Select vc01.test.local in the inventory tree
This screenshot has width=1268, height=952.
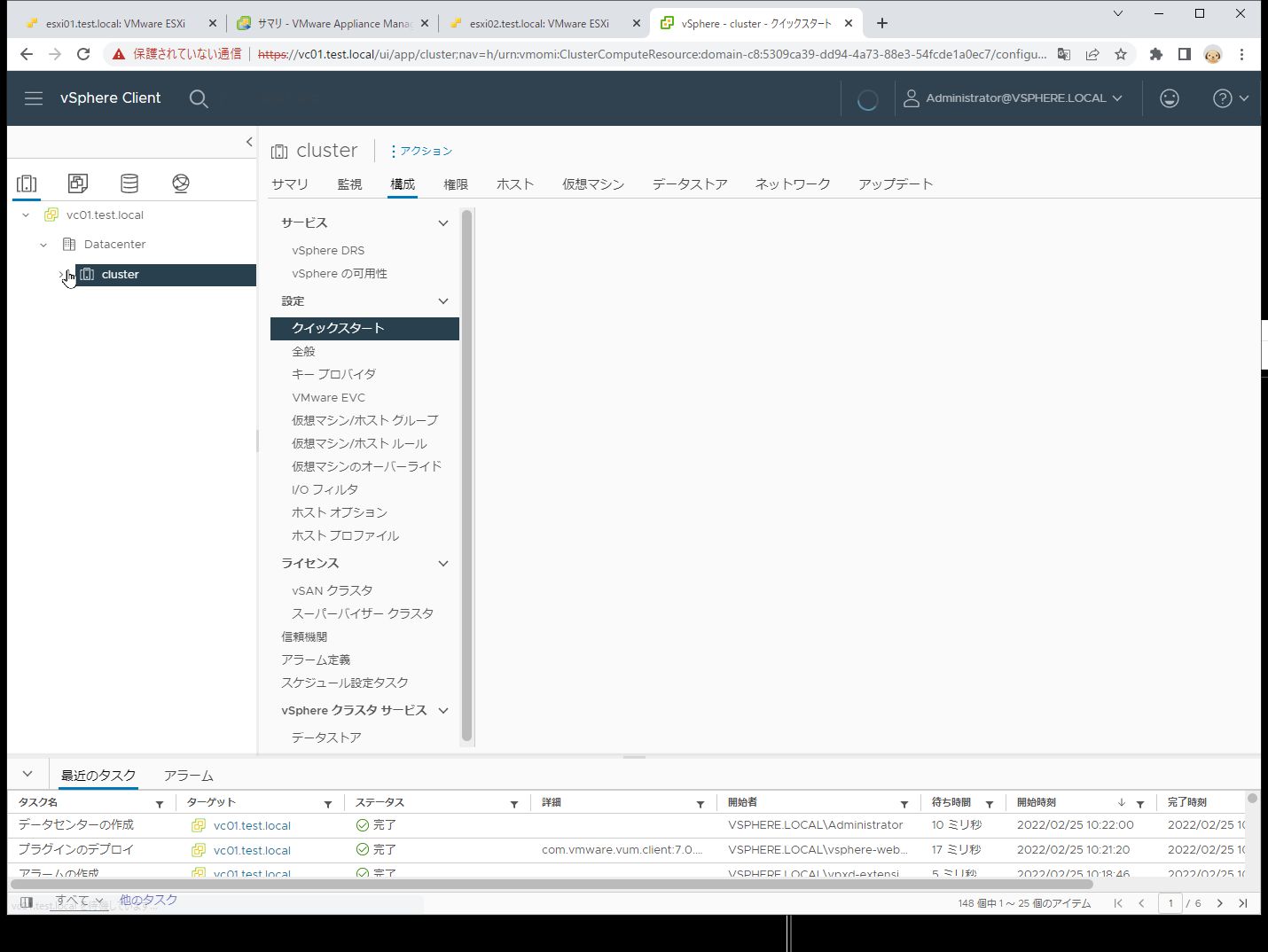tap(105, 215)
